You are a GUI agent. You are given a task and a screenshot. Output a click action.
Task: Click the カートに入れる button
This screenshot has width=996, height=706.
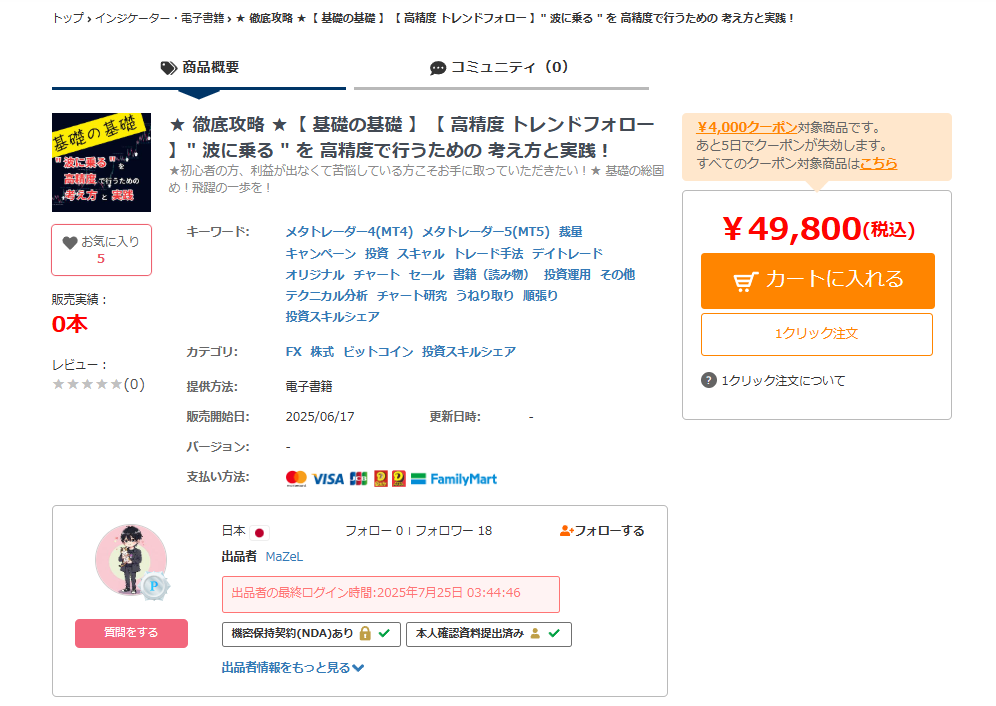(x=818, y=281)
